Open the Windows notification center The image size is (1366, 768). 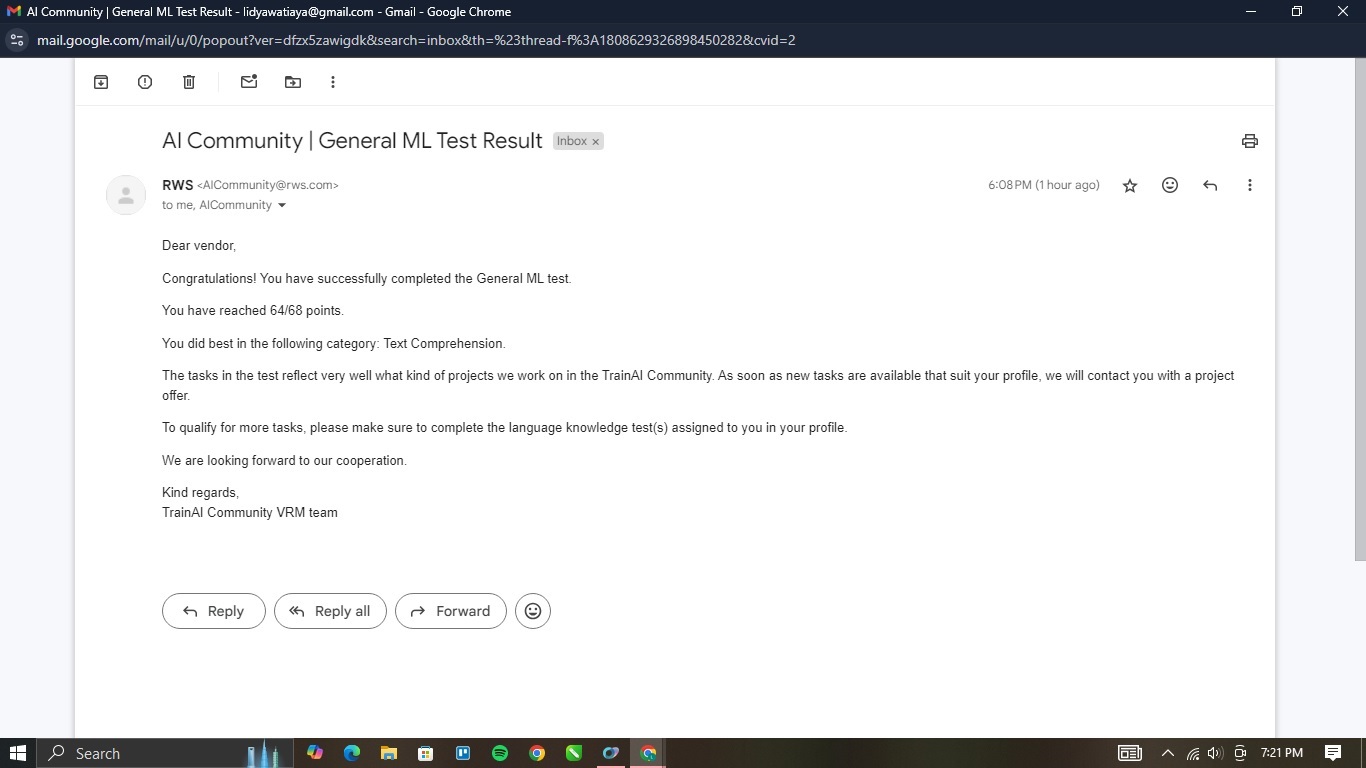click(1333, 753)
